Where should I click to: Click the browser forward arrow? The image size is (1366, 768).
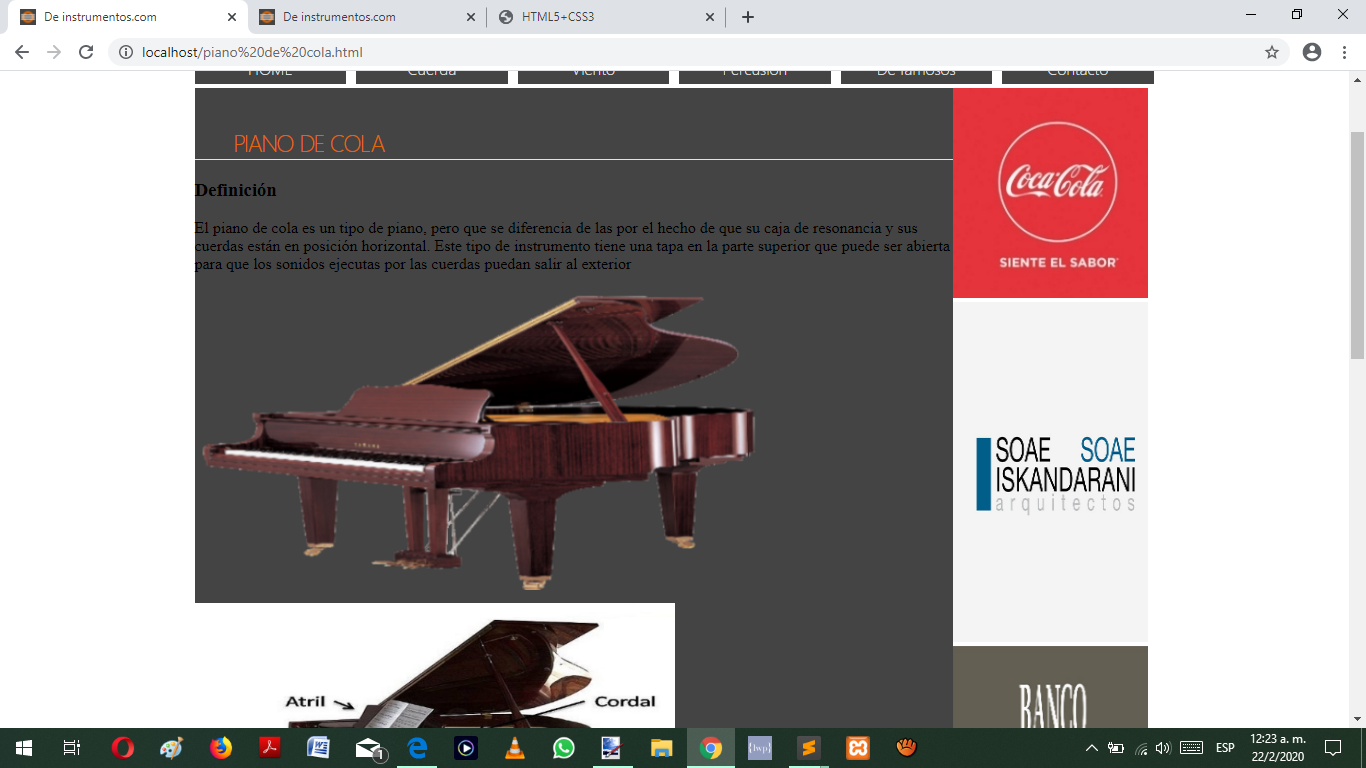coord(54,52)
